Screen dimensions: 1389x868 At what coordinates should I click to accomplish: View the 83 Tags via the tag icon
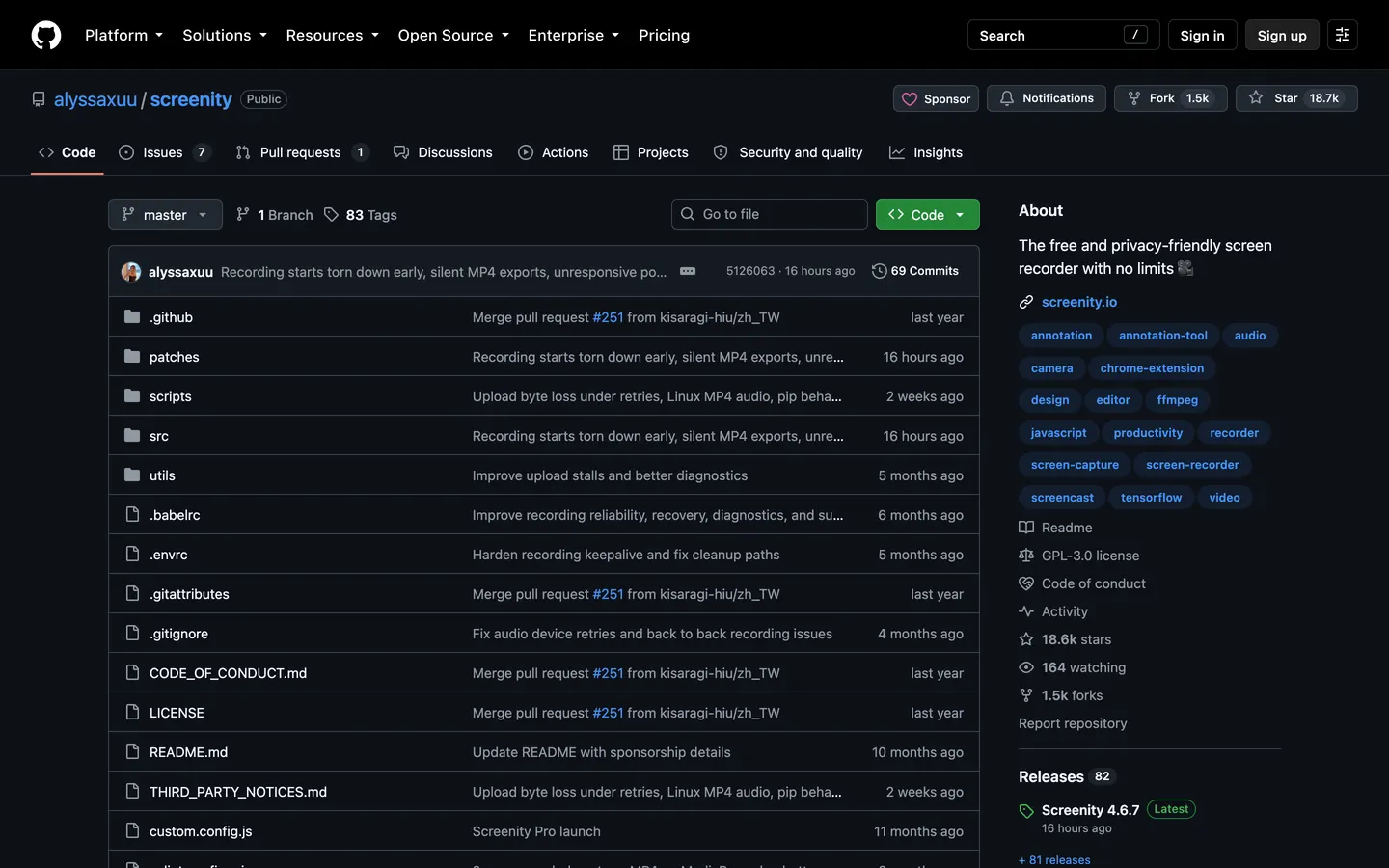[x=361, y=215]
